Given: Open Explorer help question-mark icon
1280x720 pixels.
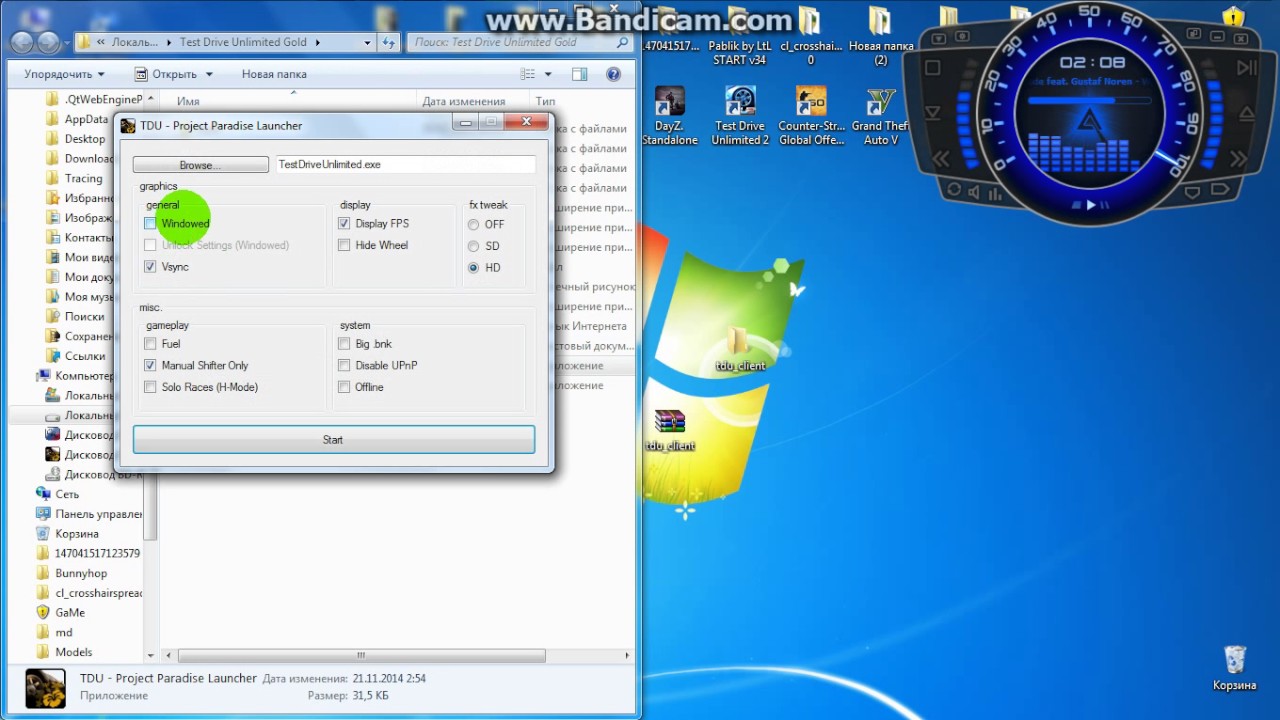Looking at the screenshot, I should [x=613, y=74].
